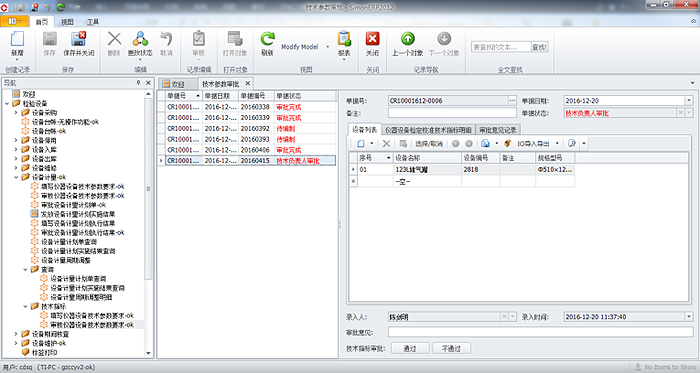The image size is (700, 373).
Task: Click the 更改状态 (Change State) icon
Action: pos(140,39)
